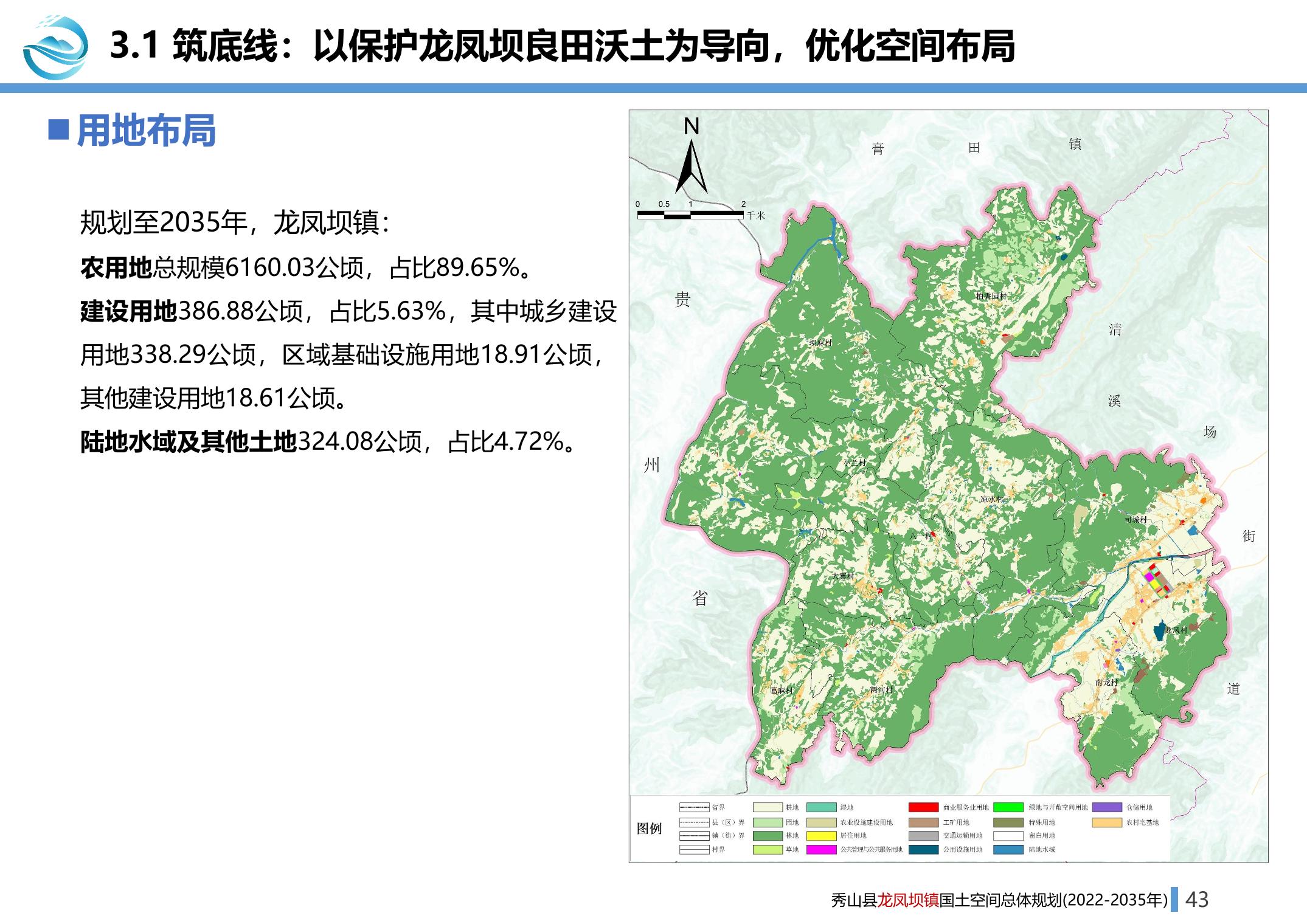
Task: Select the dark green 林地 legend swatch
Action: pos(767,835)
